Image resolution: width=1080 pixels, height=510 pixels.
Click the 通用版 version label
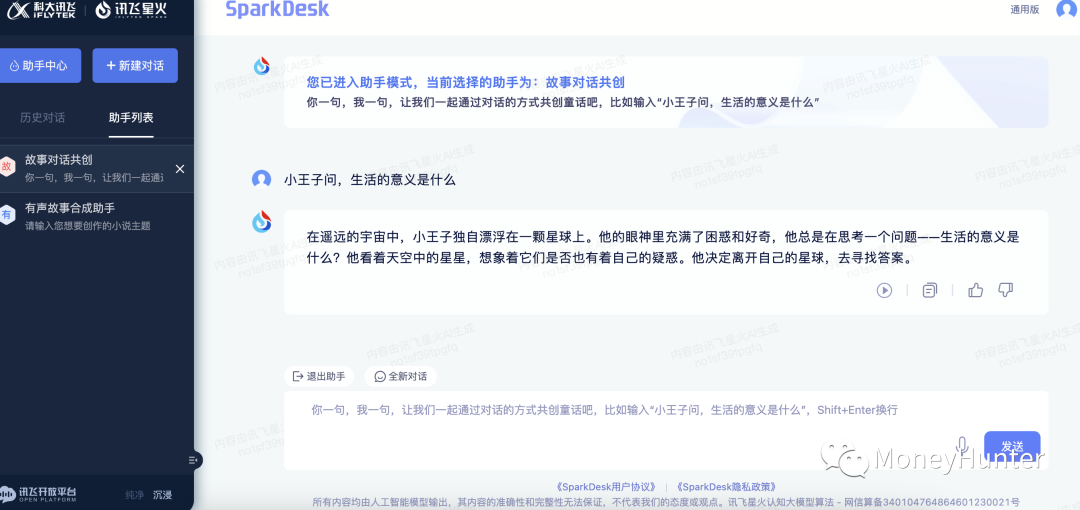click(1024, 10)
